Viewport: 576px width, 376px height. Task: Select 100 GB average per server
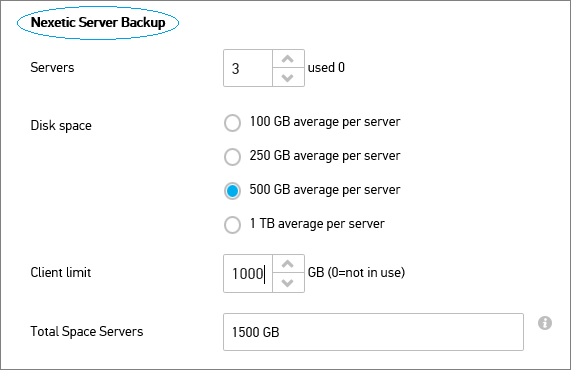coord(232,123)
